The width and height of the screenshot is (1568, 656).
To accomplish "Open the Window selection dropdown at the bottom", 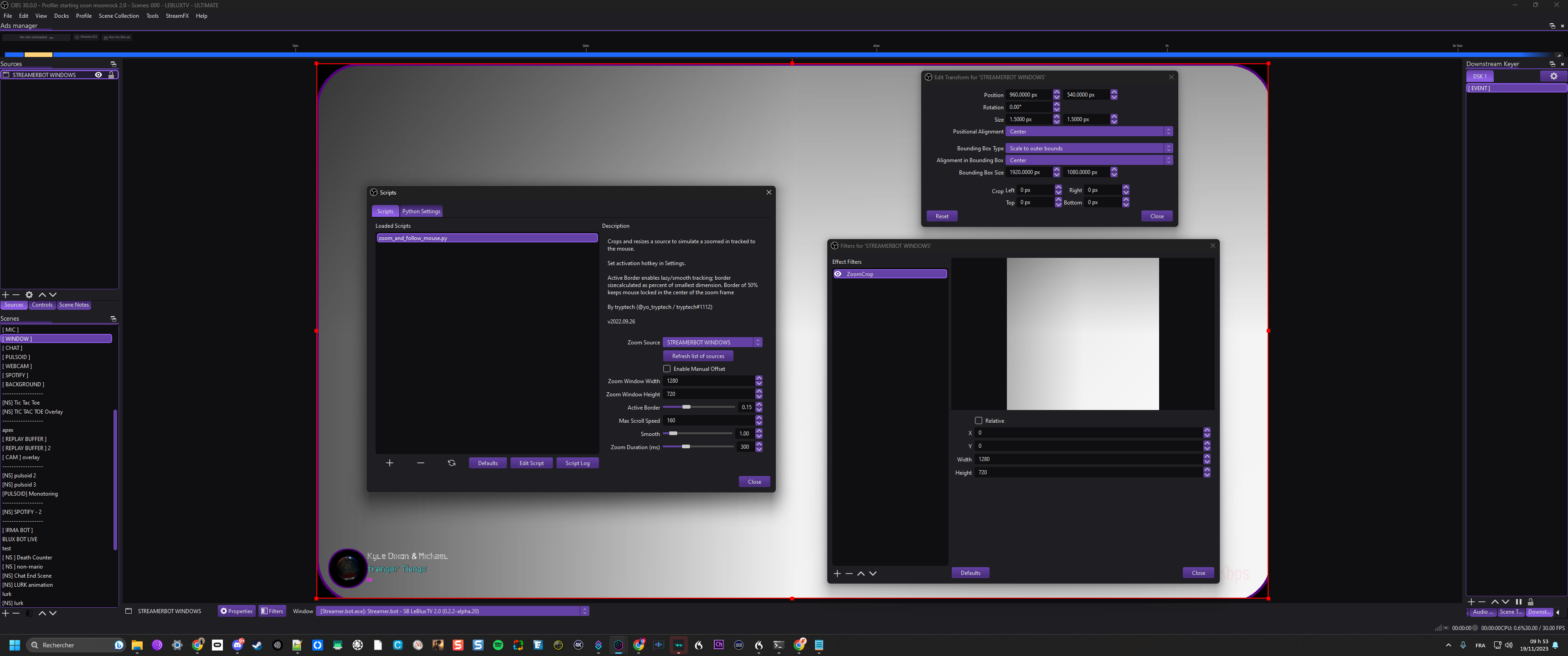I will pos(584,611).
